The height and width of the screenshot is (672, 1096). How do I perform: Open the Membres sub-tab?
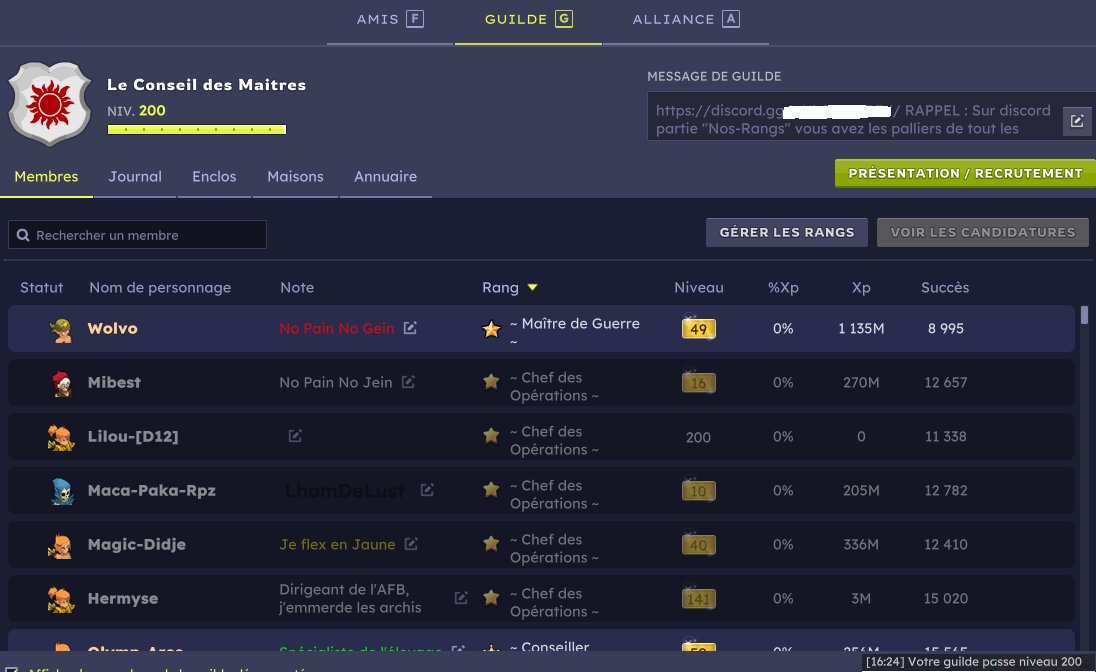[x=46, y=176]
